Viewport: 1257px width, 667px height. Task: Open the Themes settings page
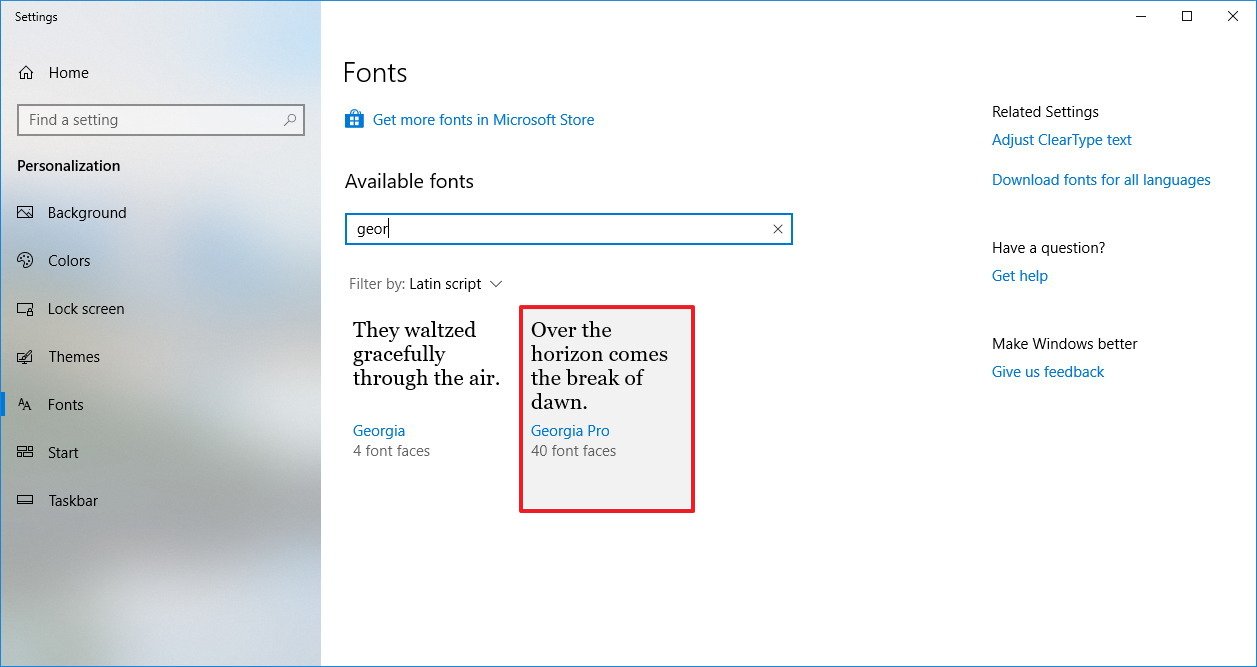74,357
